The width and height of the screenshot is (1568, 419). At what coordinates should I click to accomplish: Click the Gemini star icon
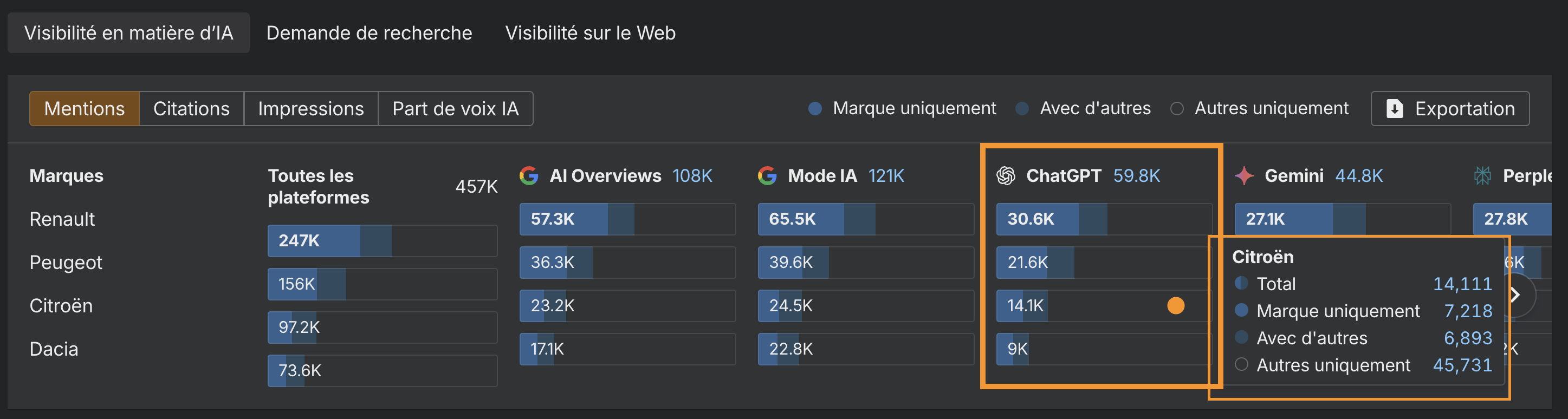coord(1243,176)
